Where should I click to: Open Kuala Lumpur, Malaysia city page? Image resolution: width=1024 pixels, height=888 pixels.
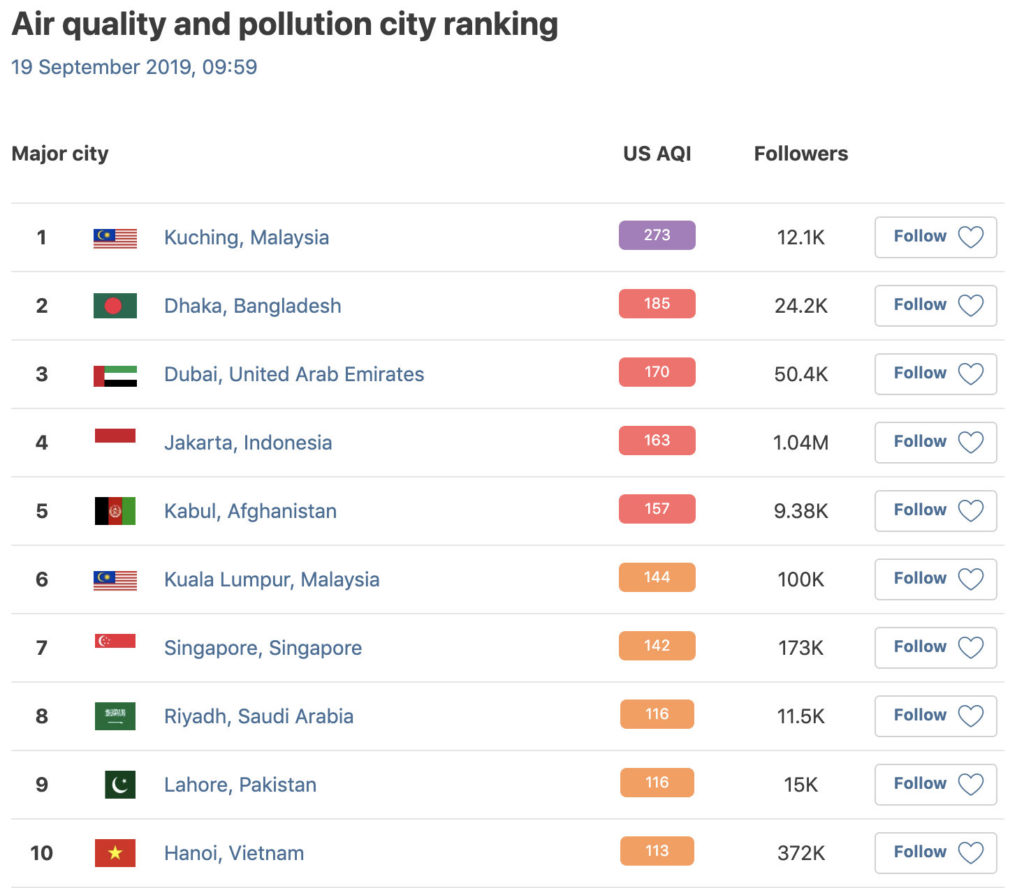(x=271, y=580)
